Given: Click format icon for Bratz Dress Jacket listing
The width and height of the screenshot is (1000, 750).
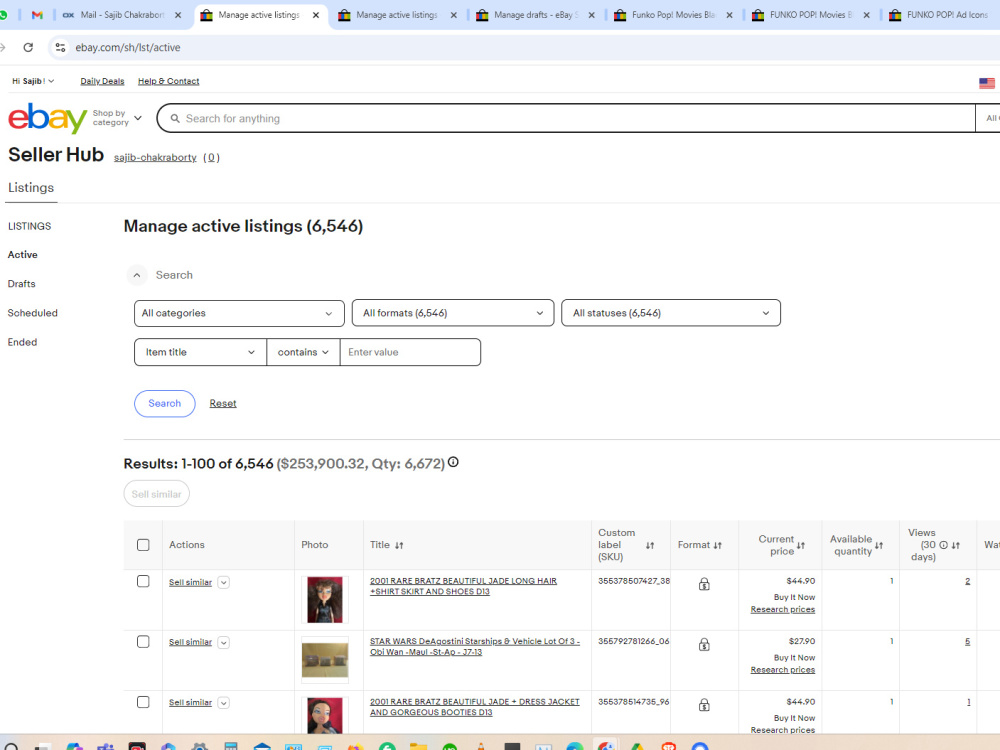Looking at the screenshot, I should pyautogui.click(x=704, y=705).
